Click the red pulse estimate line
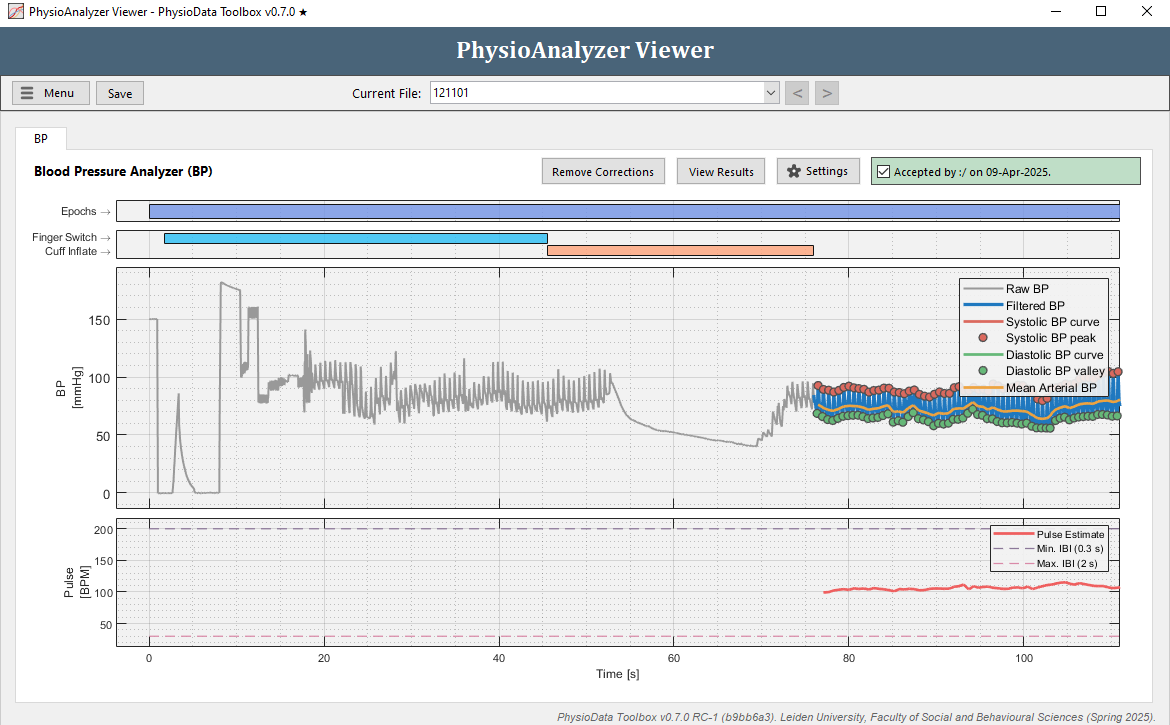This screenshot has height=725, width=1170. click(x=970, y=588)
